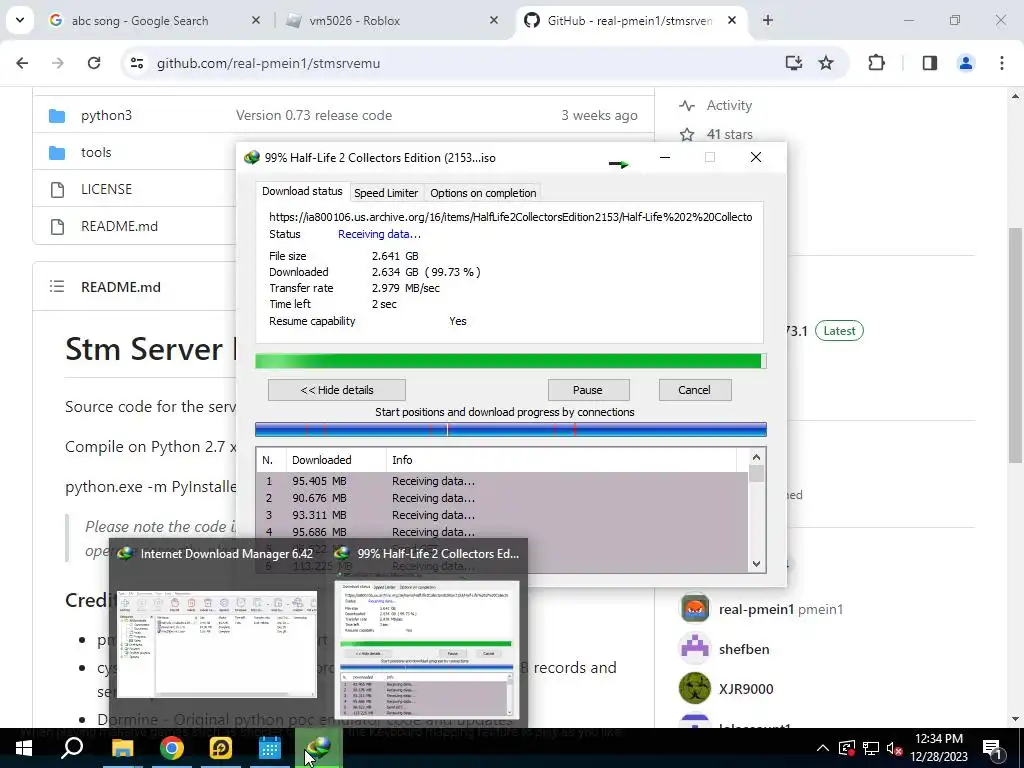Show hidden system tray icons
This screenshot has width=1024, height=768.
(x=822, y=748)
